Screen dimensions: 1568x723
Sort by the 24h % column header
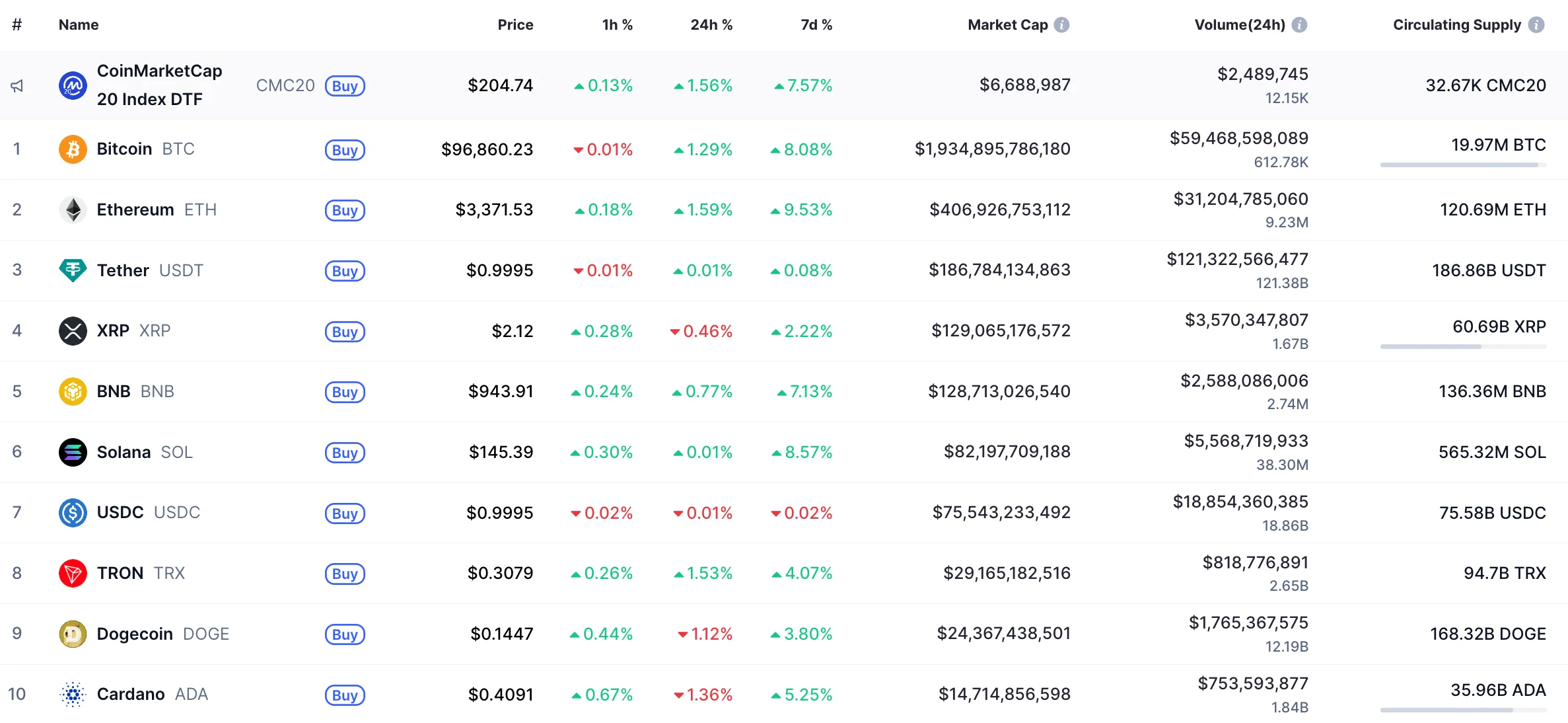tap(711, 25)
